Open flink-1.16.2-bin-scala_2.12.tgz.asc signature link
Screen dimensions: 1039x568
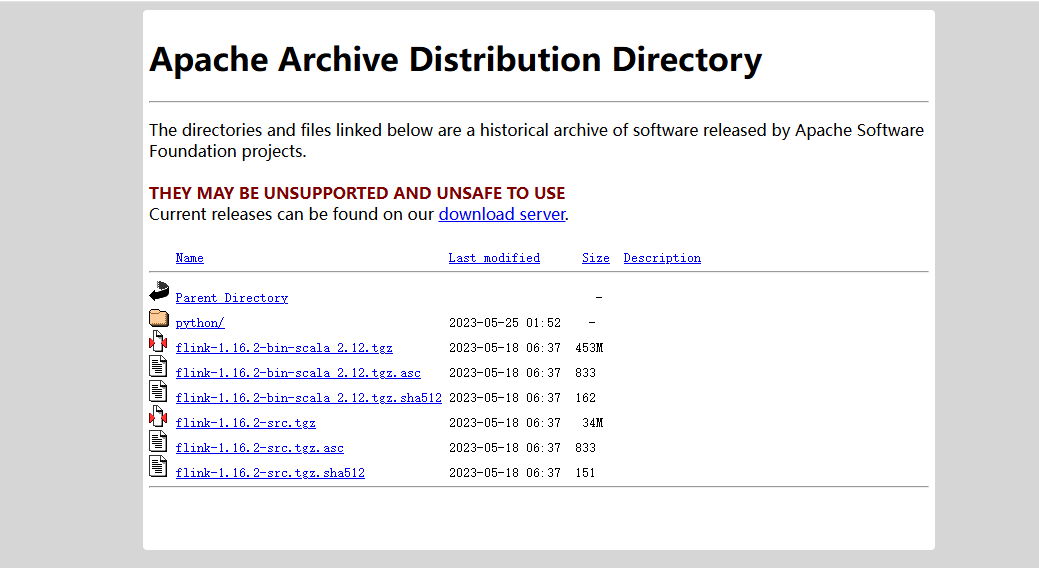pyautogui.click(x=298, y=373)
